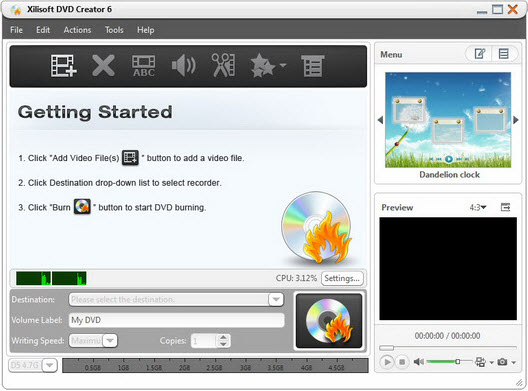
Task: Click the inline Burn icon in step 3
Action: pos(82,206)
